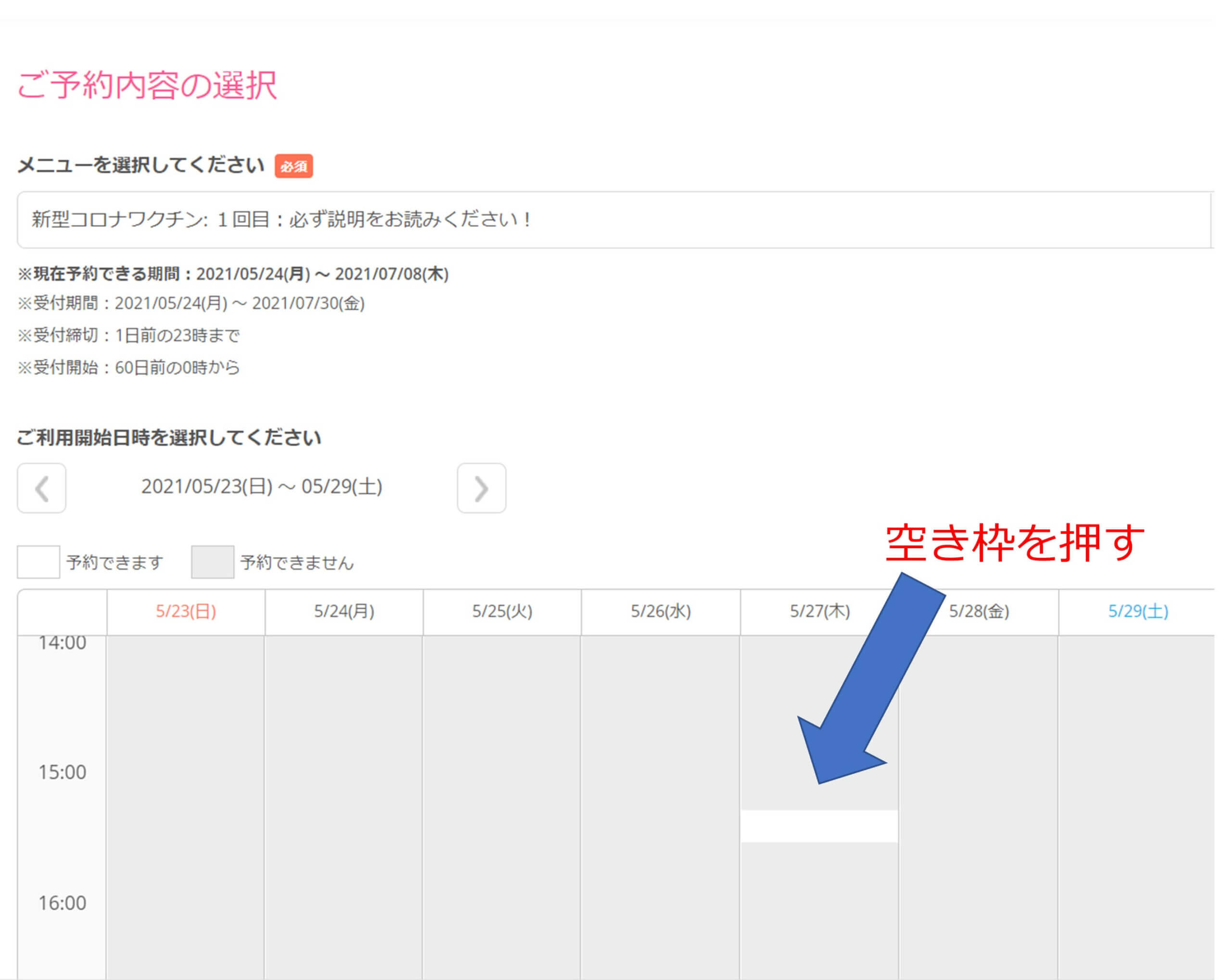This screenshot has height=980, width=1231.
Task: Click the white 予約できます legend box
Action: pos(38,562)
